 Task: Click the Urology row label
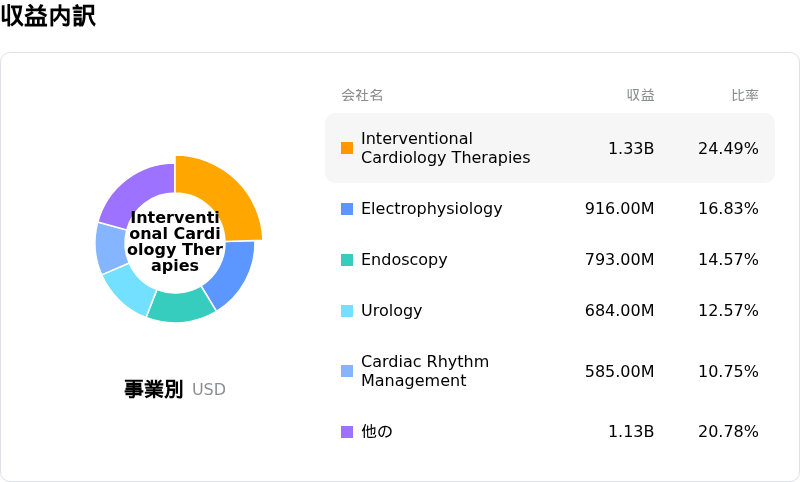pos(391,311)
